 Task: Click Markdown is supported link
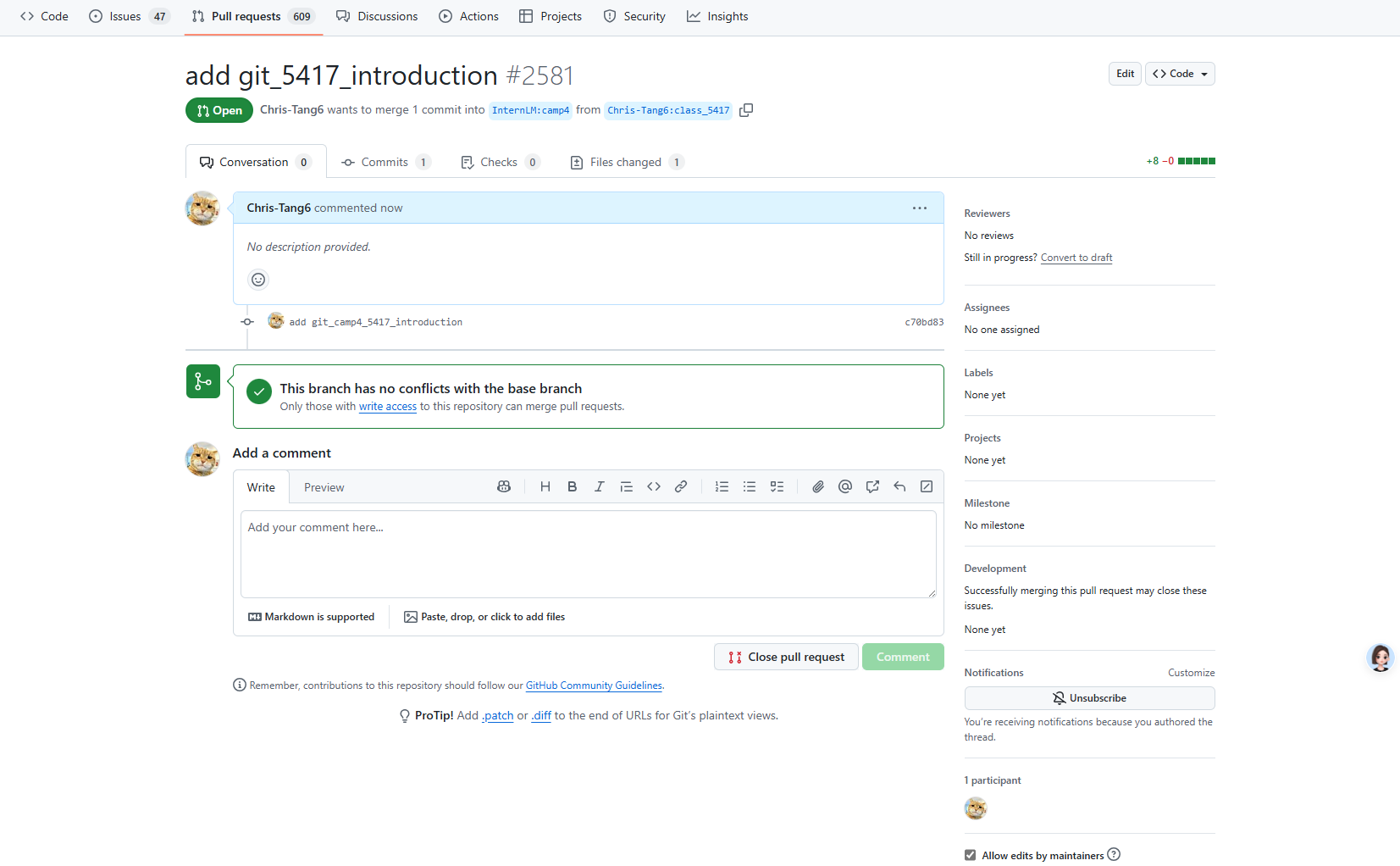click(311, 617)
